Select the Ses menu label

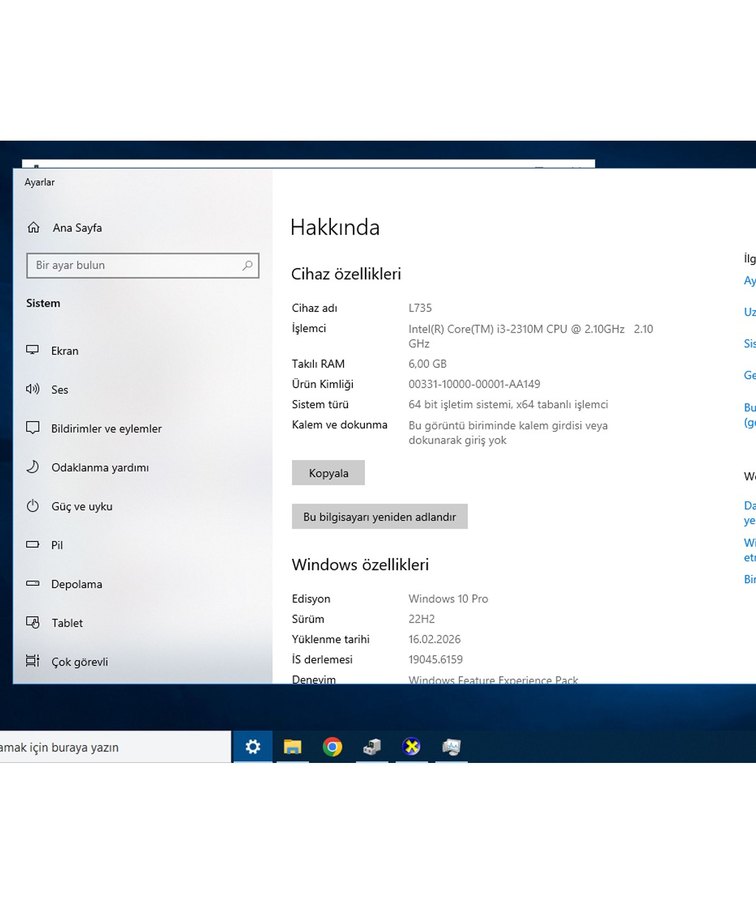point(60,389)
